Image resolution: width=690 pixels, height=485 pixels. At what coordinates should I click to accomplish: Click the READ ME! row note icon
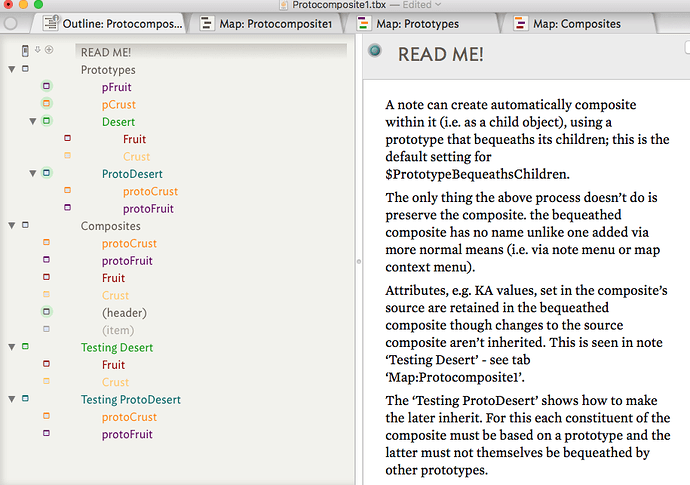(26, 51)
